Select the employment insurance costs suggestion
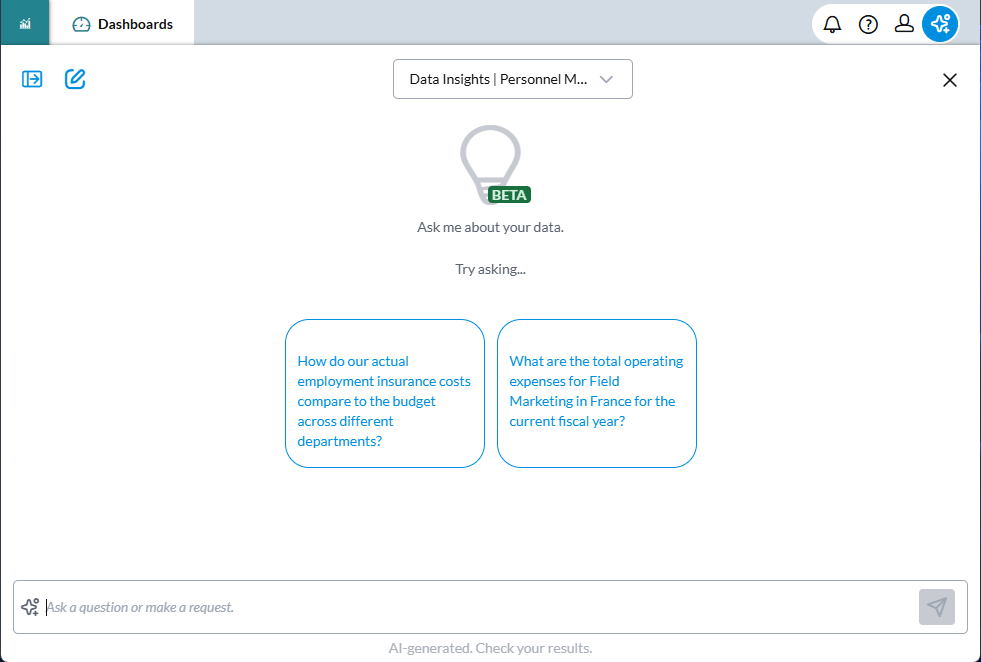This screenshot has width=981, height=662. (385, 393)
